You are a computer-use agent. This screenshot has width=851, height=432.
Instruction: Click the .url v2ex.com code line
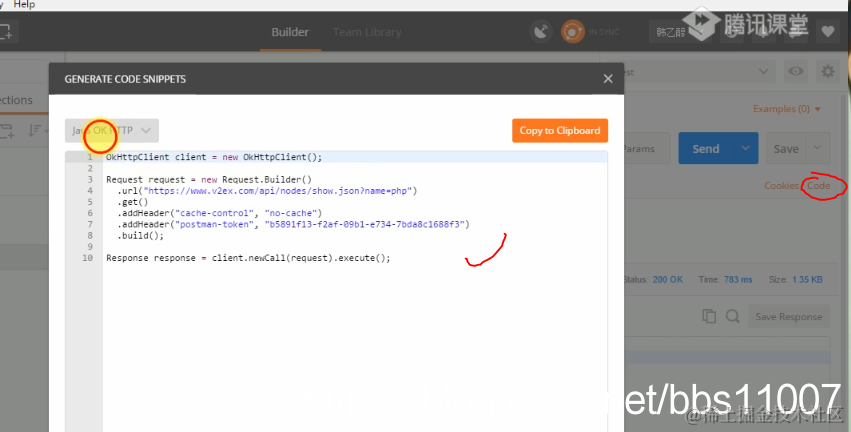click(x=267, y=190)
